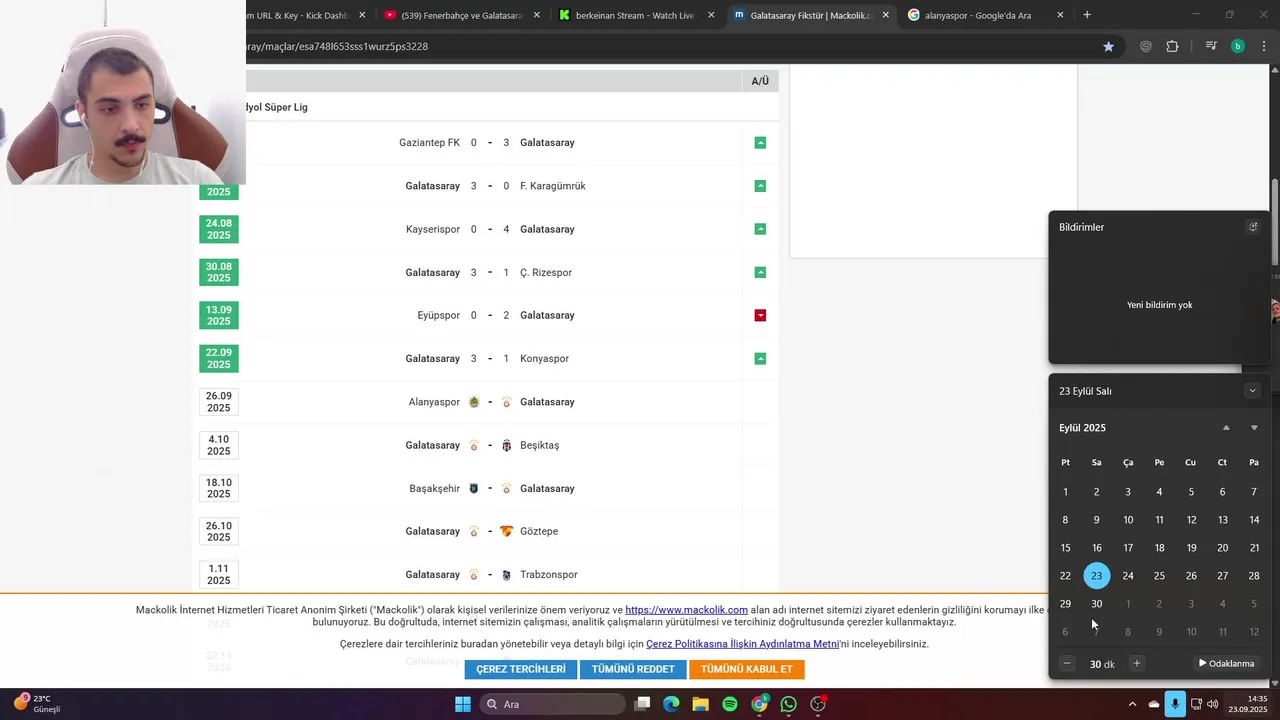This screenshot has width=1280, height=720.
Task: Click the TÜMÜNÜ KABUL ET button
Action: (746, 669)
